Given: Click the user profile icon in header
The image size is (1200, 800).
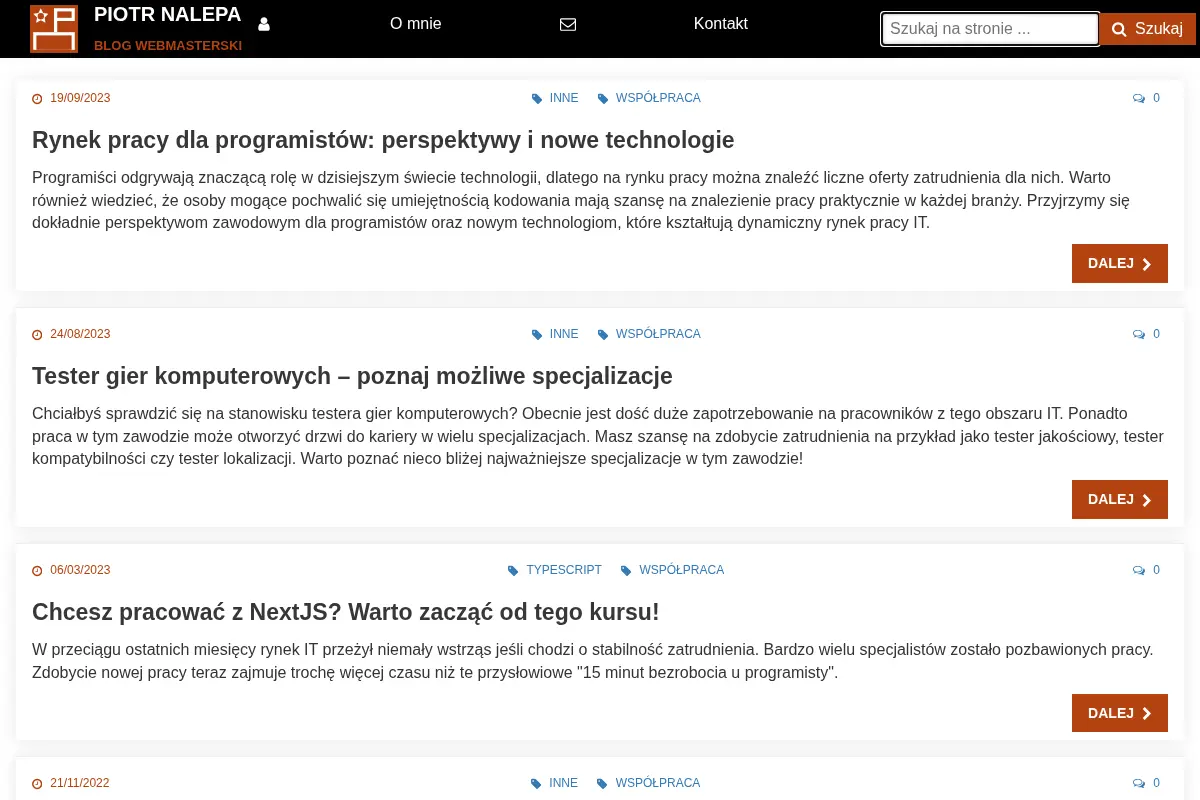Looking at the screenshot, I should 264,24.
